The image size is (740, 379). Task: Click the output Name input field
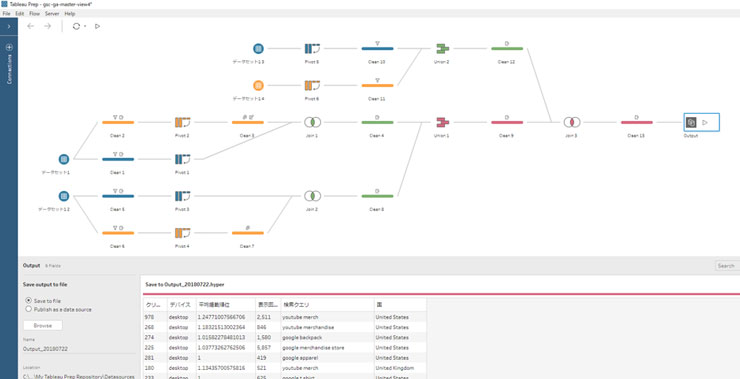[79, 349]
